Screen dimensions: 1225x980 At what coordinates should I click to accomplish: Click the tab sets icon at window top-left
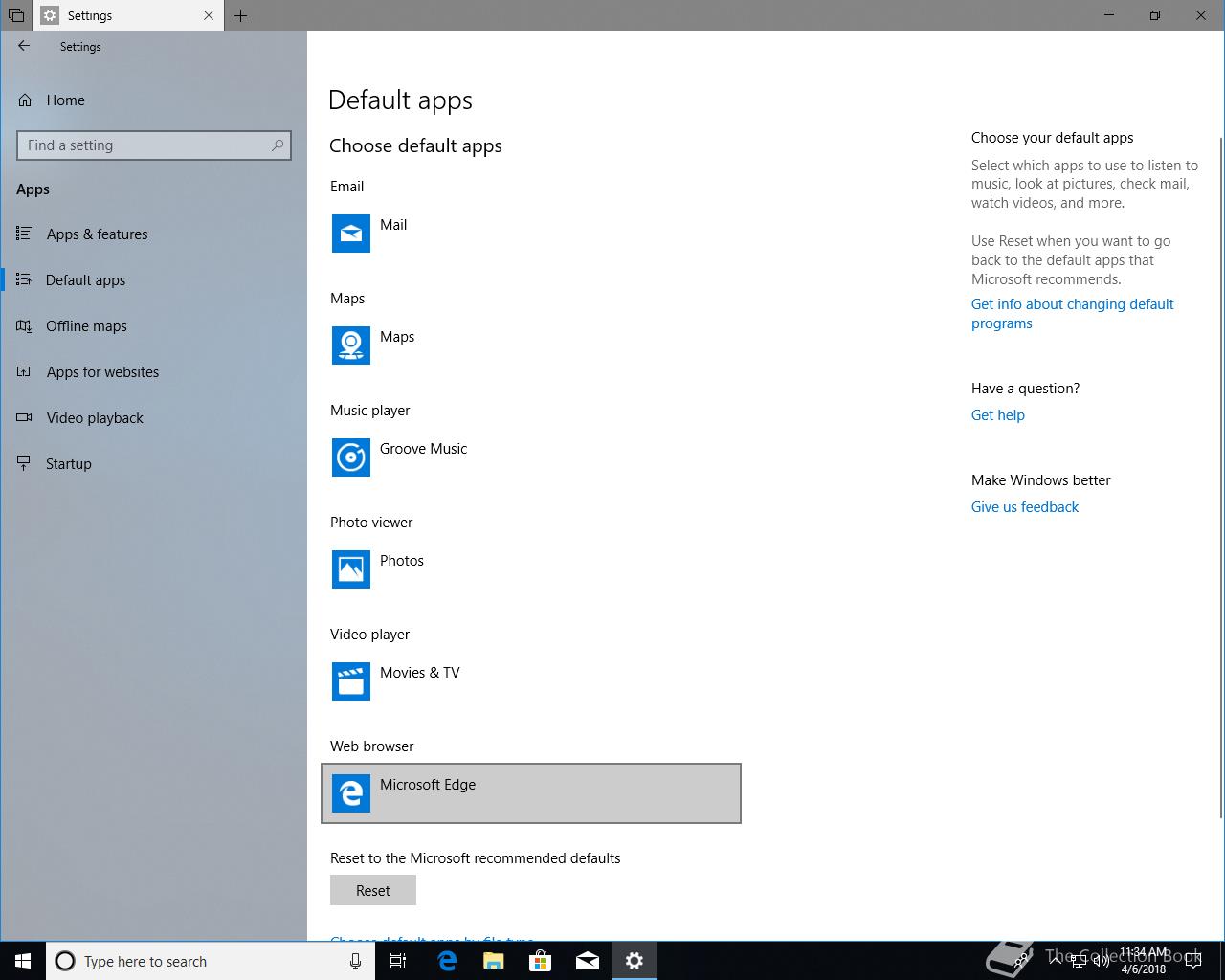click(16, 15)
